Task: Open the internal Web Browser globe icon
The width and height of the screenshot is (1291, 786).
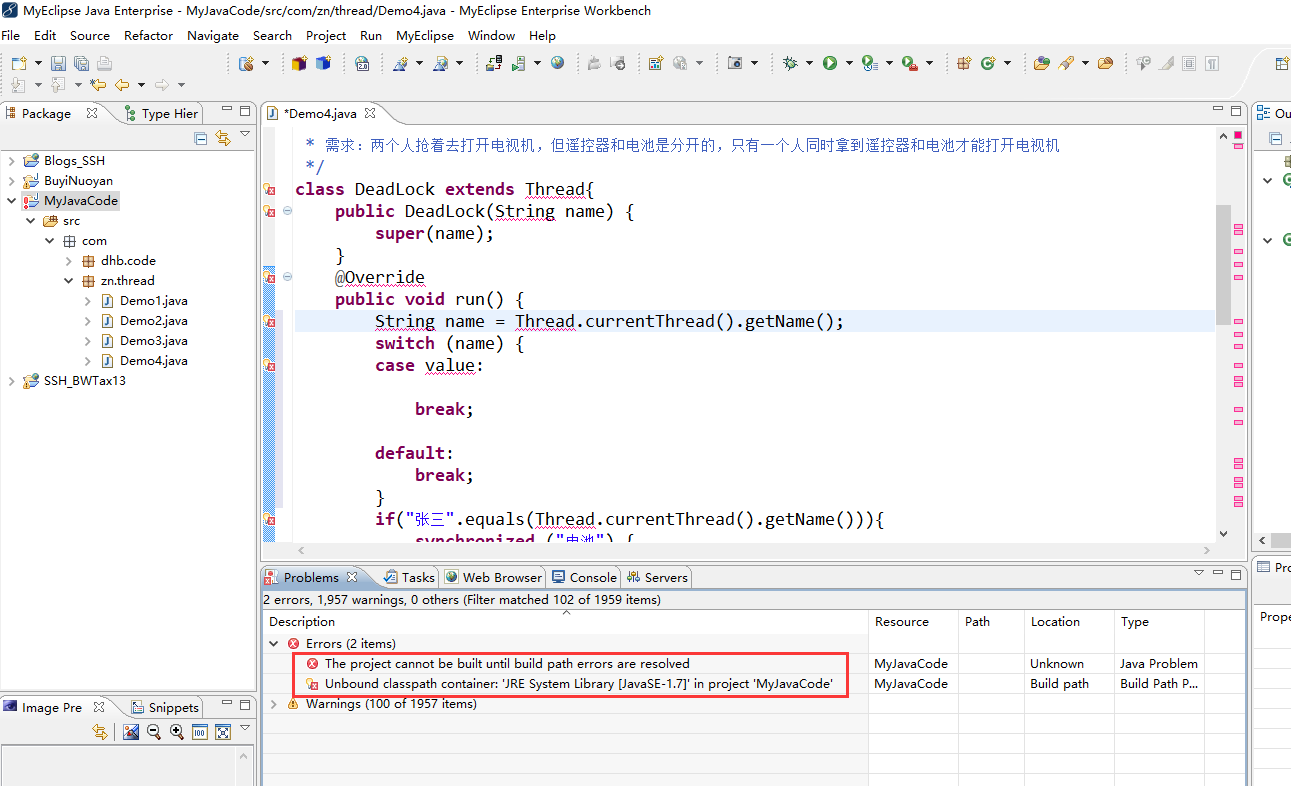Action: (x=558, y=62)
